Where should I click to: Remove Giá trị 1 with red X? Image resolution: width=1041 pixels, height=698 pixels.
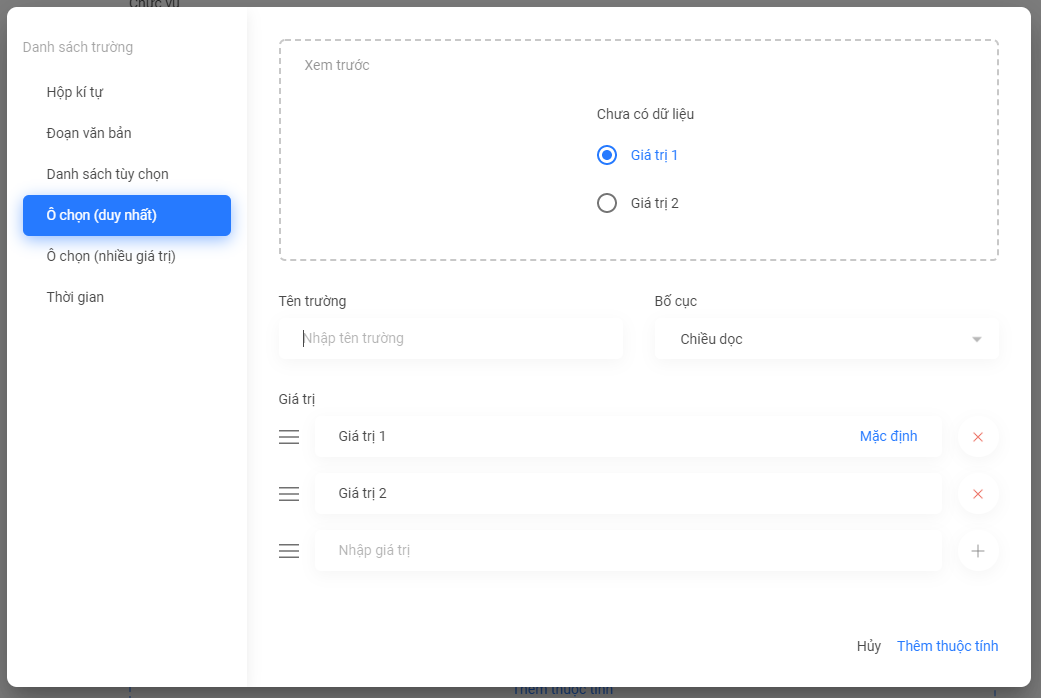click(977, 437)
